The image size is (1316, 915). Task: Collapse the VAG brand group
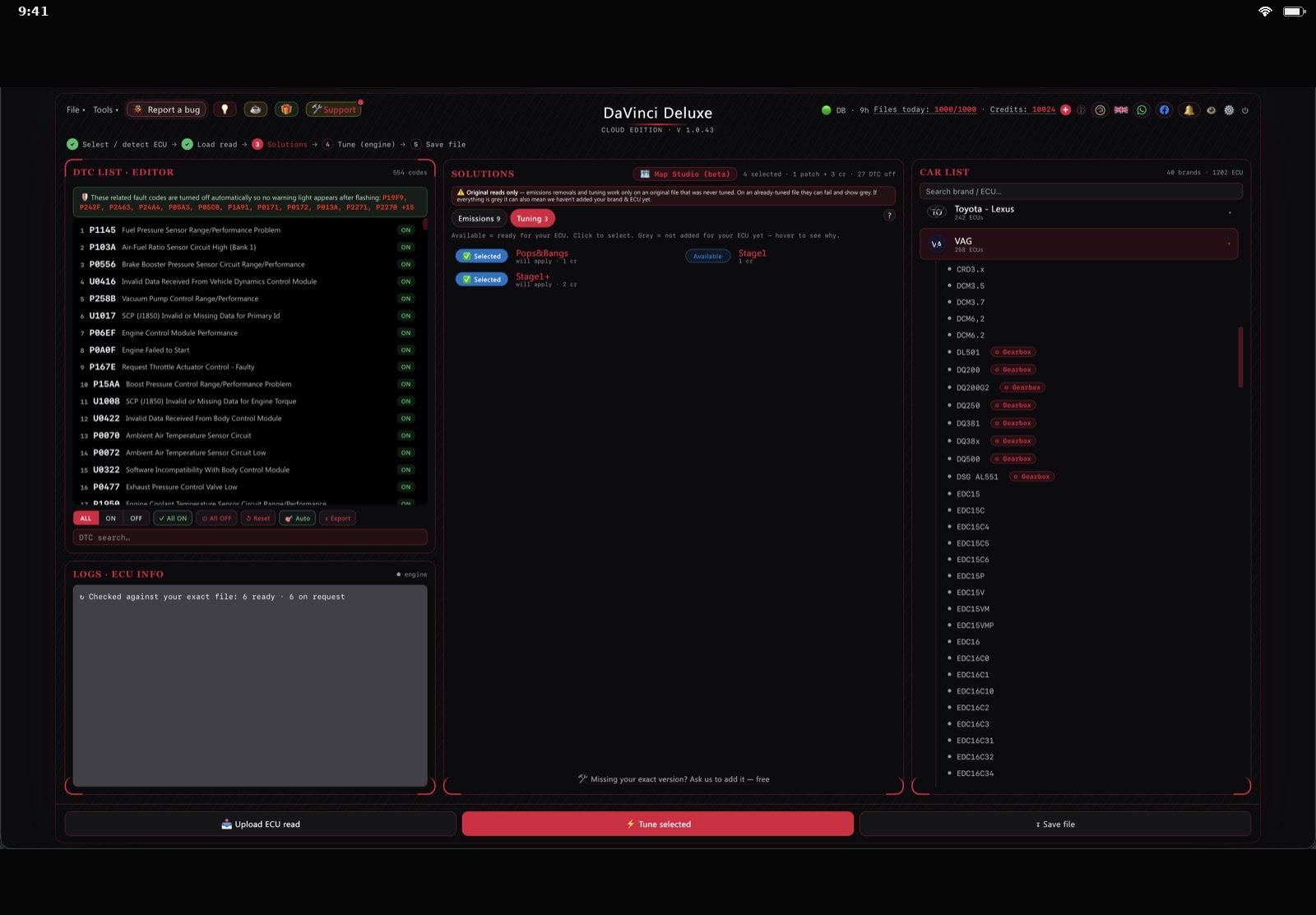(x=1078, y=244)
